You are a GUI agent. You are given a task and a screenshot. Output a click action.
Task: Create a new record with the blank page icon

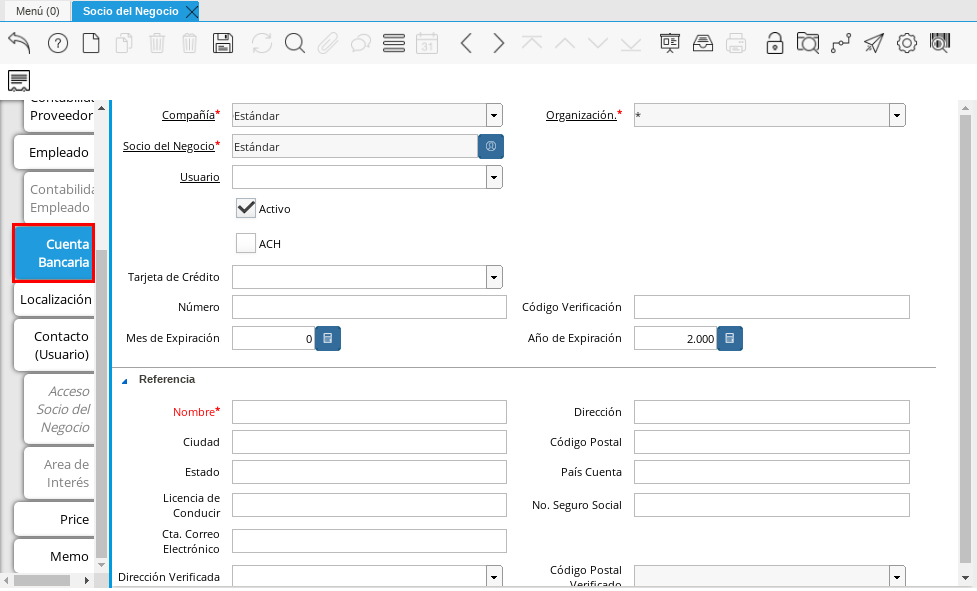[91, 43]
